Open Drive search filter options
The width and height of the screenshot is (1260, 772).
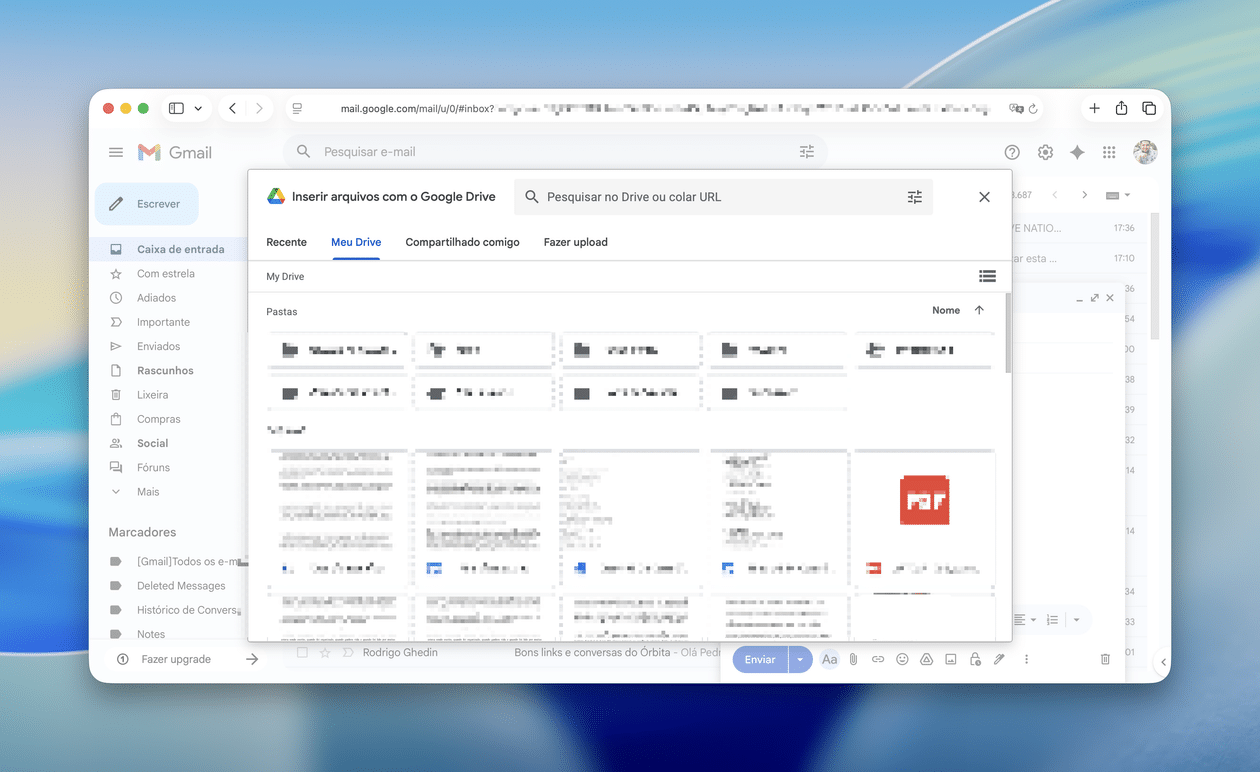914,197
